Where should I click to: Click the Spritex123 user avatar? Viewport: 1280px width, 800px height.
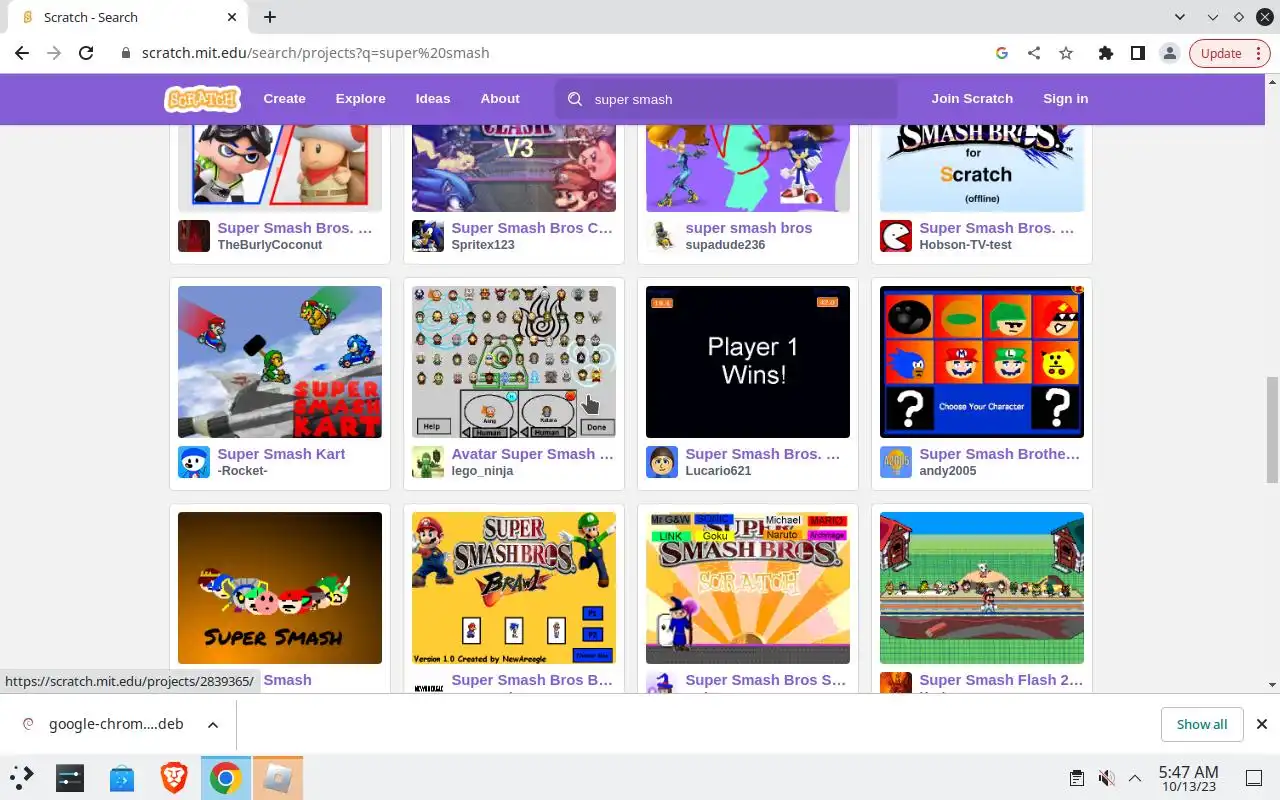[428, 236]
